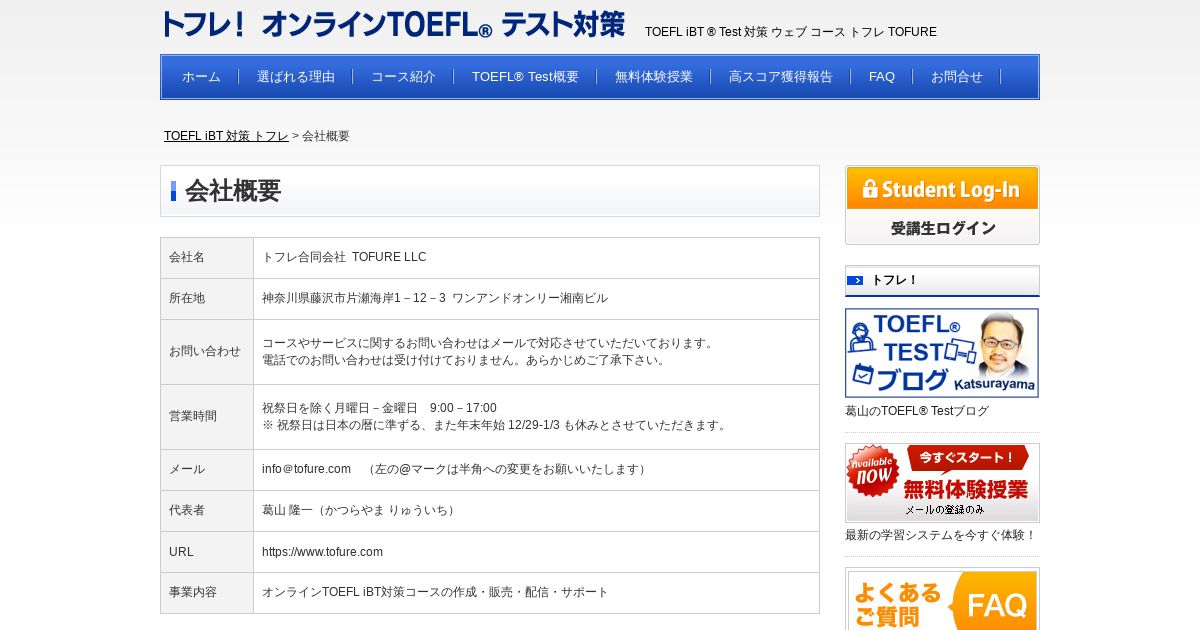
Task: Click the https://www.tofure.com URL text
Action: coord(322,552)
